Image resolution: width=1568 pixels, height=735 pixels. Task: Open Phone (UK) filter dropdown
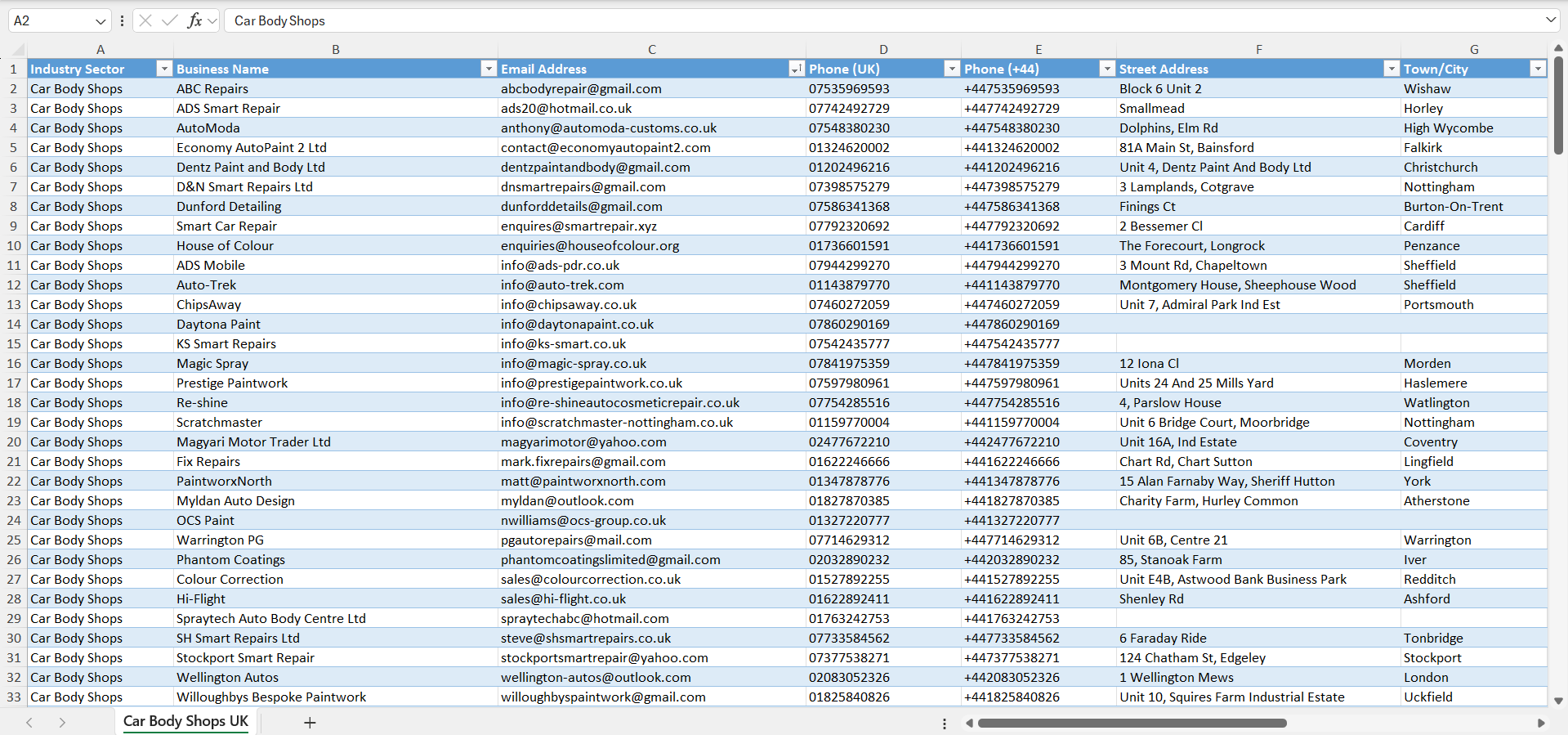pos(952,69)
